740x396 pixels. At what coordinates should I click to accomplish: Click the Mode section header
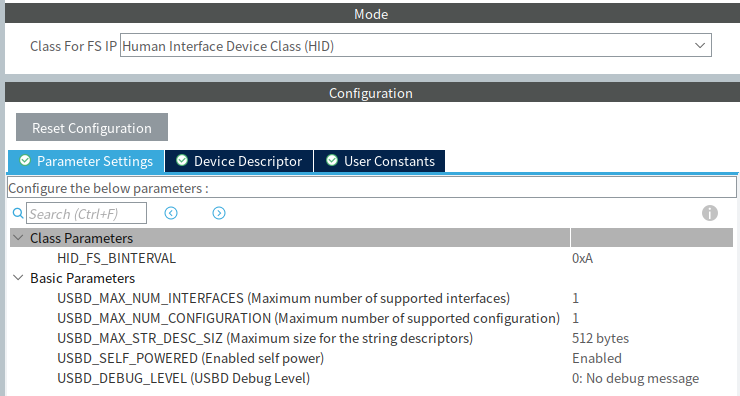[371, 14]
